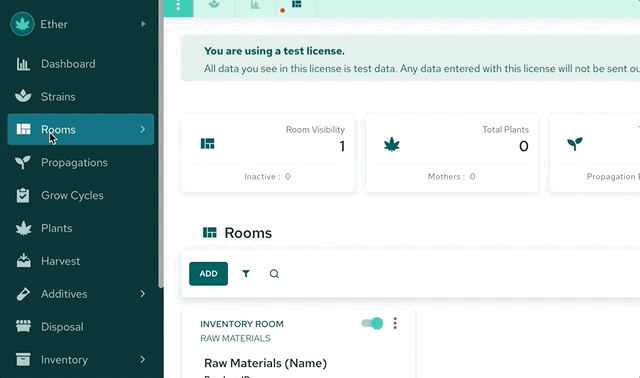Click the Room Visibility card grid icon
This screenshot has height=378, width=640.
[207, 144]
